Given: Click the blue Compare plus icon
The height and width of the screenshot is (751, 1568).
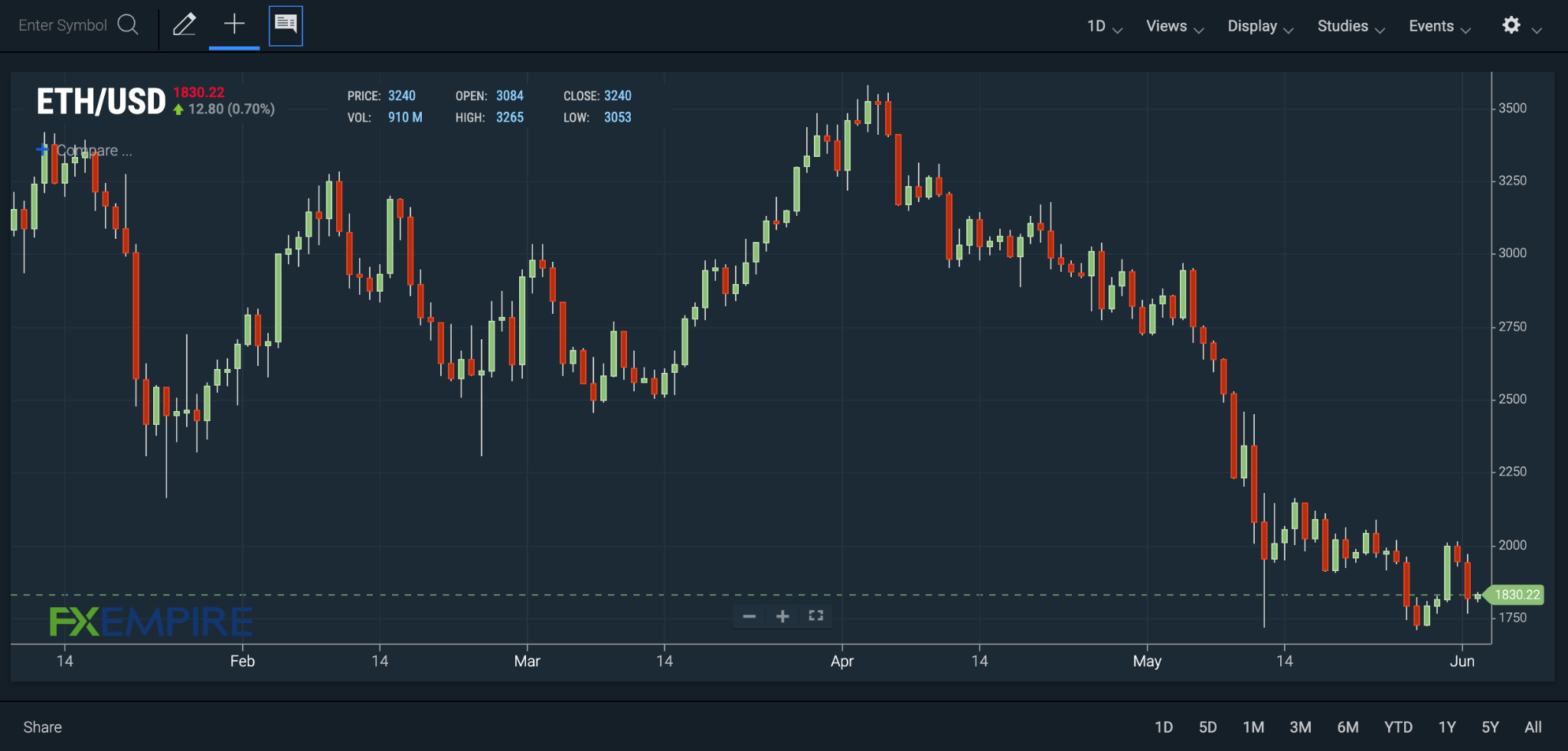Looking at the screenshot, I should (x=42, y=149).
